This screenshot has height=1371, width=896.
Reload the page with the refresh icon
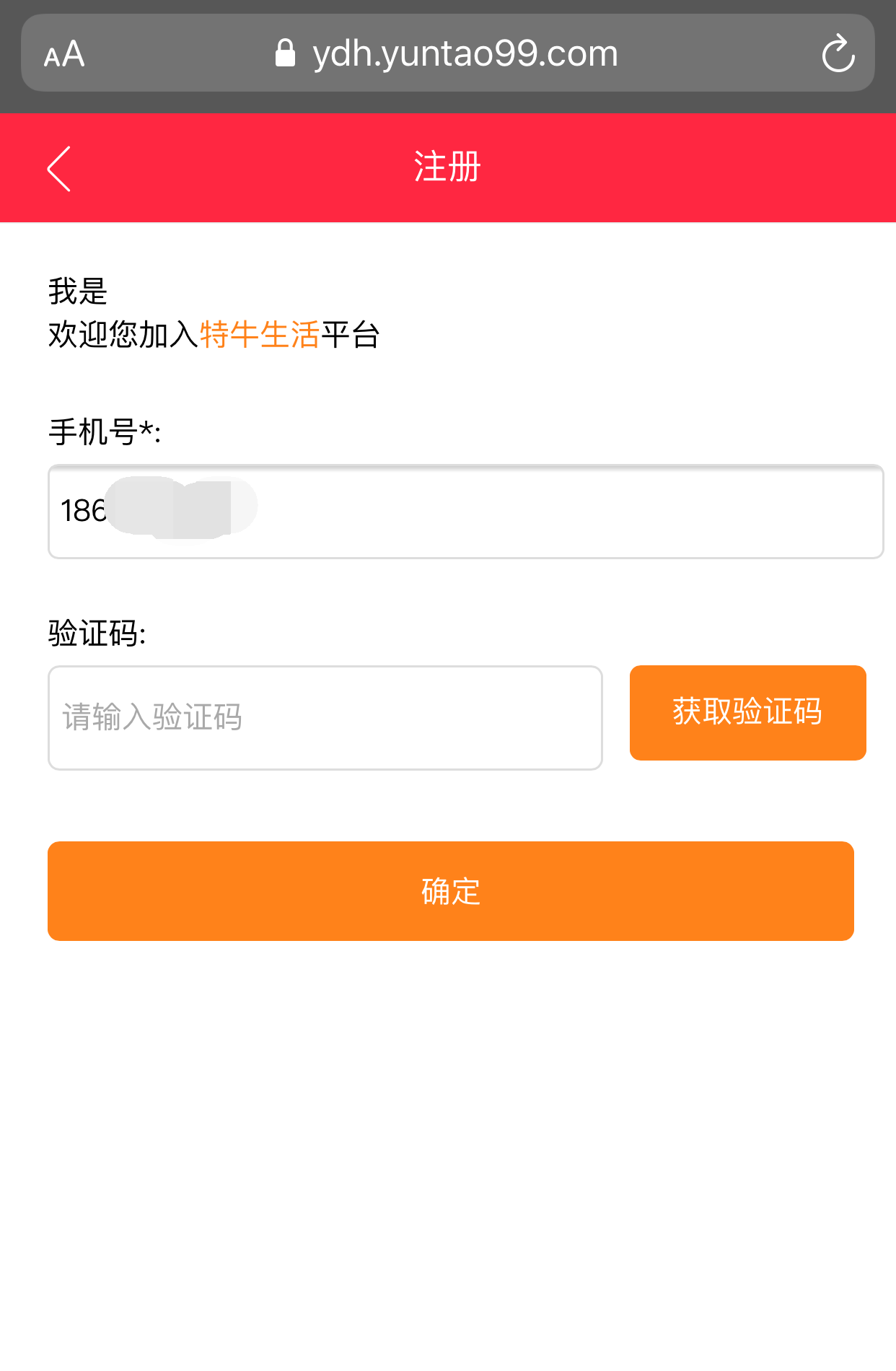pyautogui.click(x=838, y=54)
